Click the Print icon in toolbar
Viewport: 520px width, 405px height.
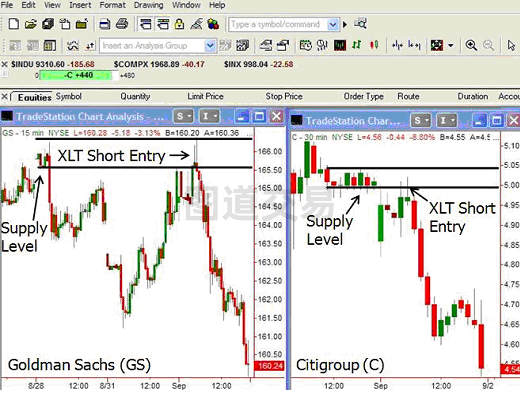122,24
